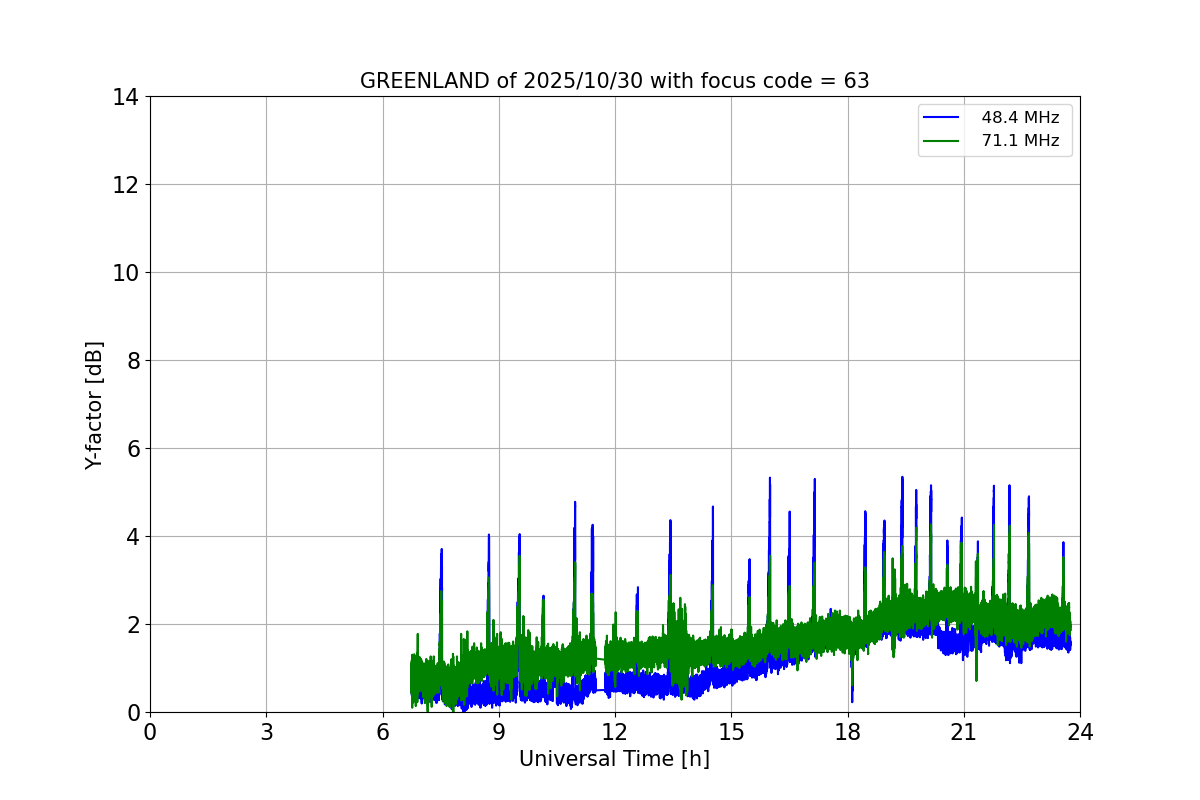The image size is (1200, 800).
Task: Select the 48.4 MHz legend label
Action: point(1020,117)
